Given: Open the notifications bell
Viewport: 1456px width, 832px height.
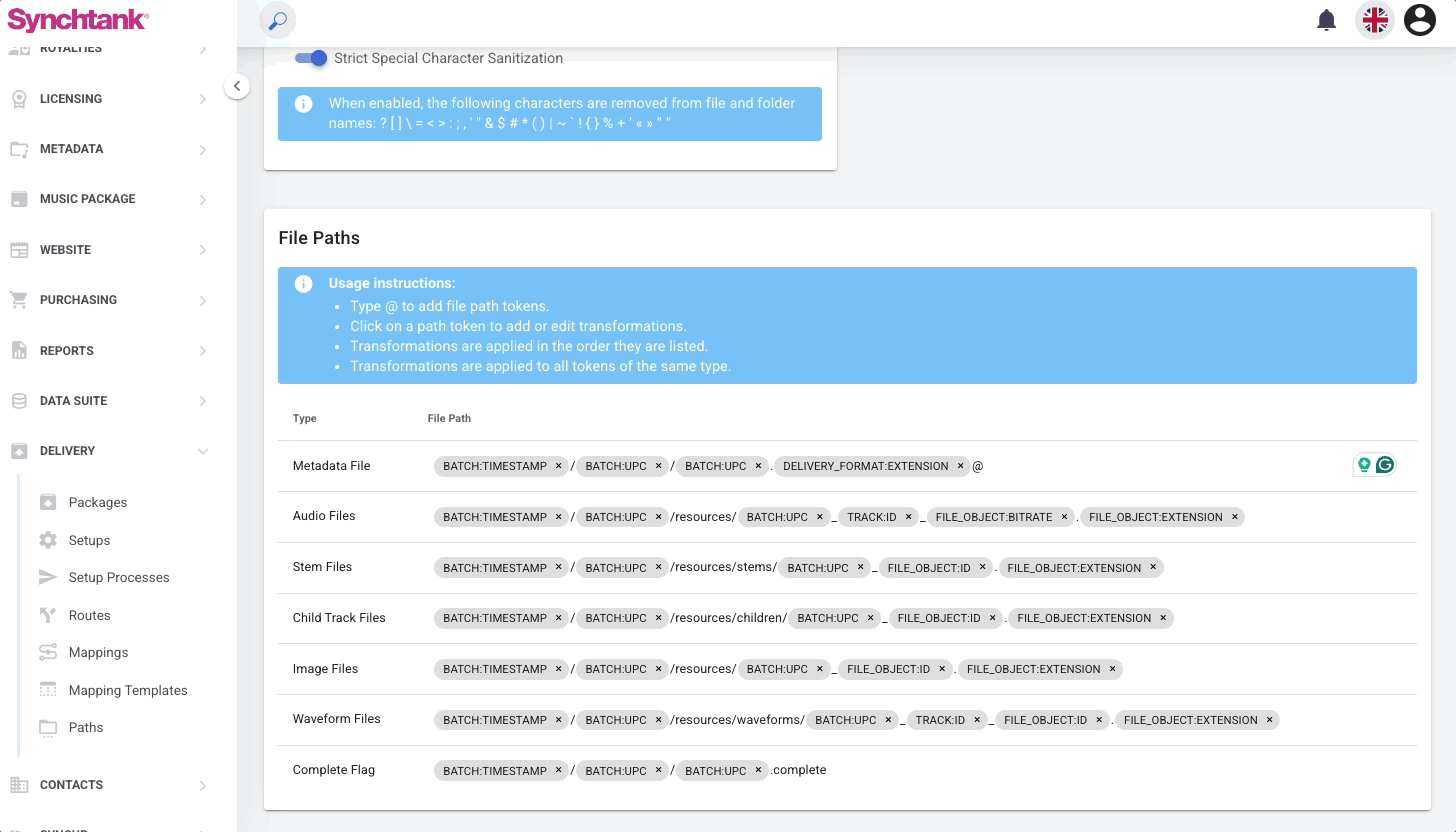Looking at the screenshot, I should (1327, 20).
